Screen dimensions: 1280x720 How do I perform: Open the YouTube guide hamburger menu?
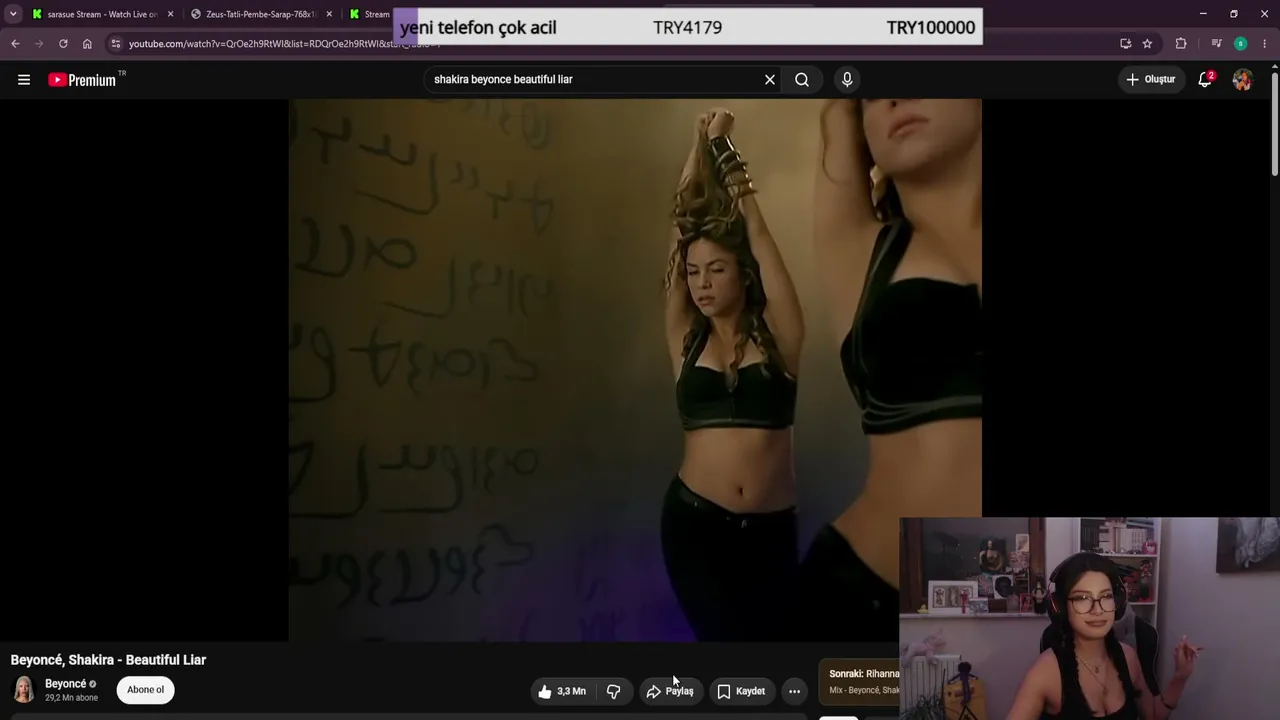click(24, 80)
